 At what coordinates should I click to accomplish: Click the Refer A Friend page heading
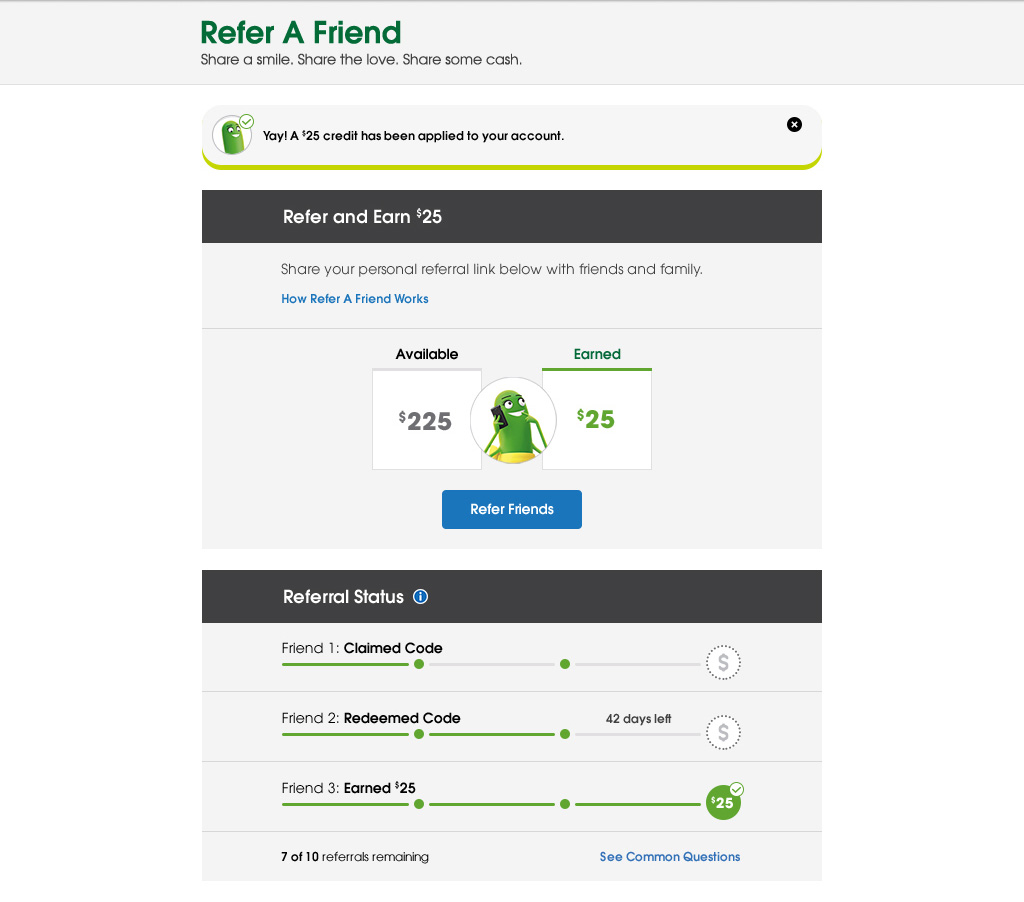(301, 33)
